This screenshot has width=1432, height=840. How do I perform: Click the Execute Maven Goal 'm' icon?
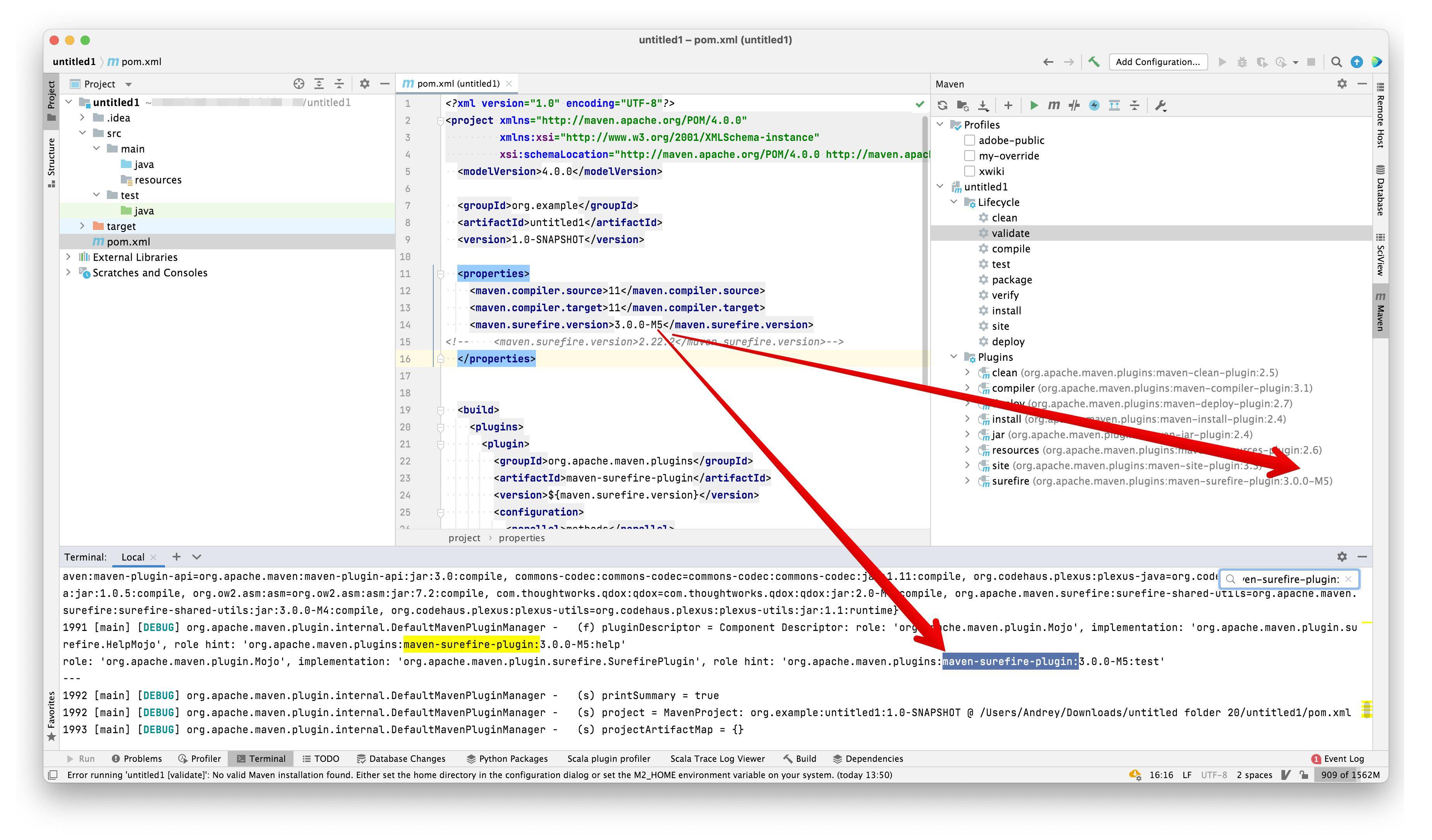(x=1054, y=105)
